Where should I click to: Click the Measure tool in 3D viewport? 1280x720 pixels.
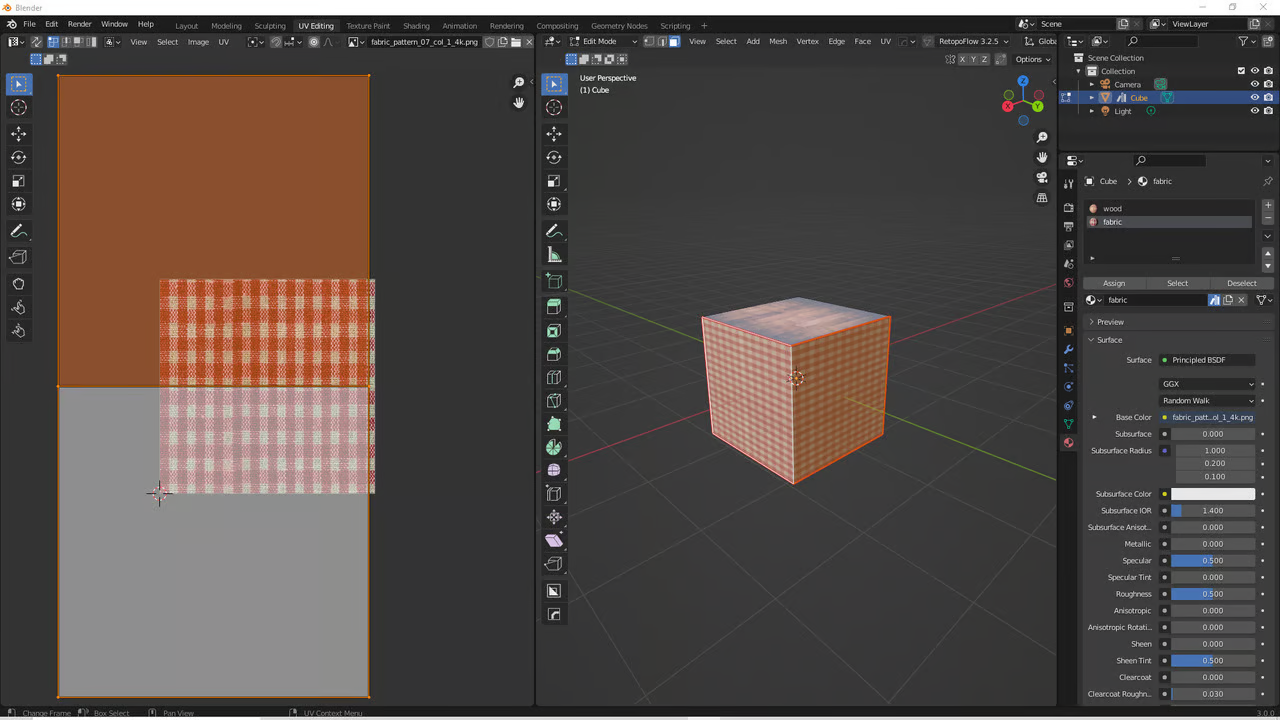[x=554, y=255]
